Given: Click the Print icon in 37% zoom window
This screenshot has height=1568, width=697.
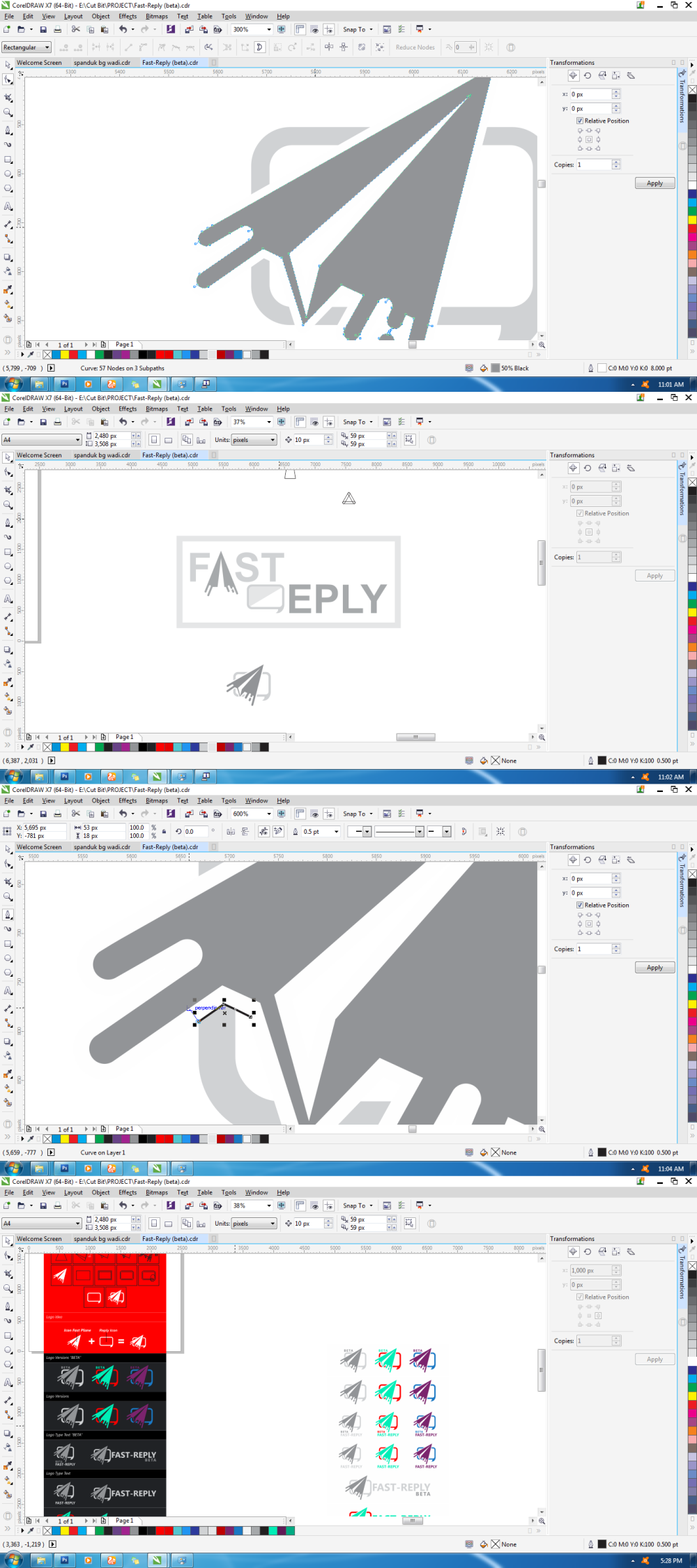Looking at the screenshot, I should 58,422.
